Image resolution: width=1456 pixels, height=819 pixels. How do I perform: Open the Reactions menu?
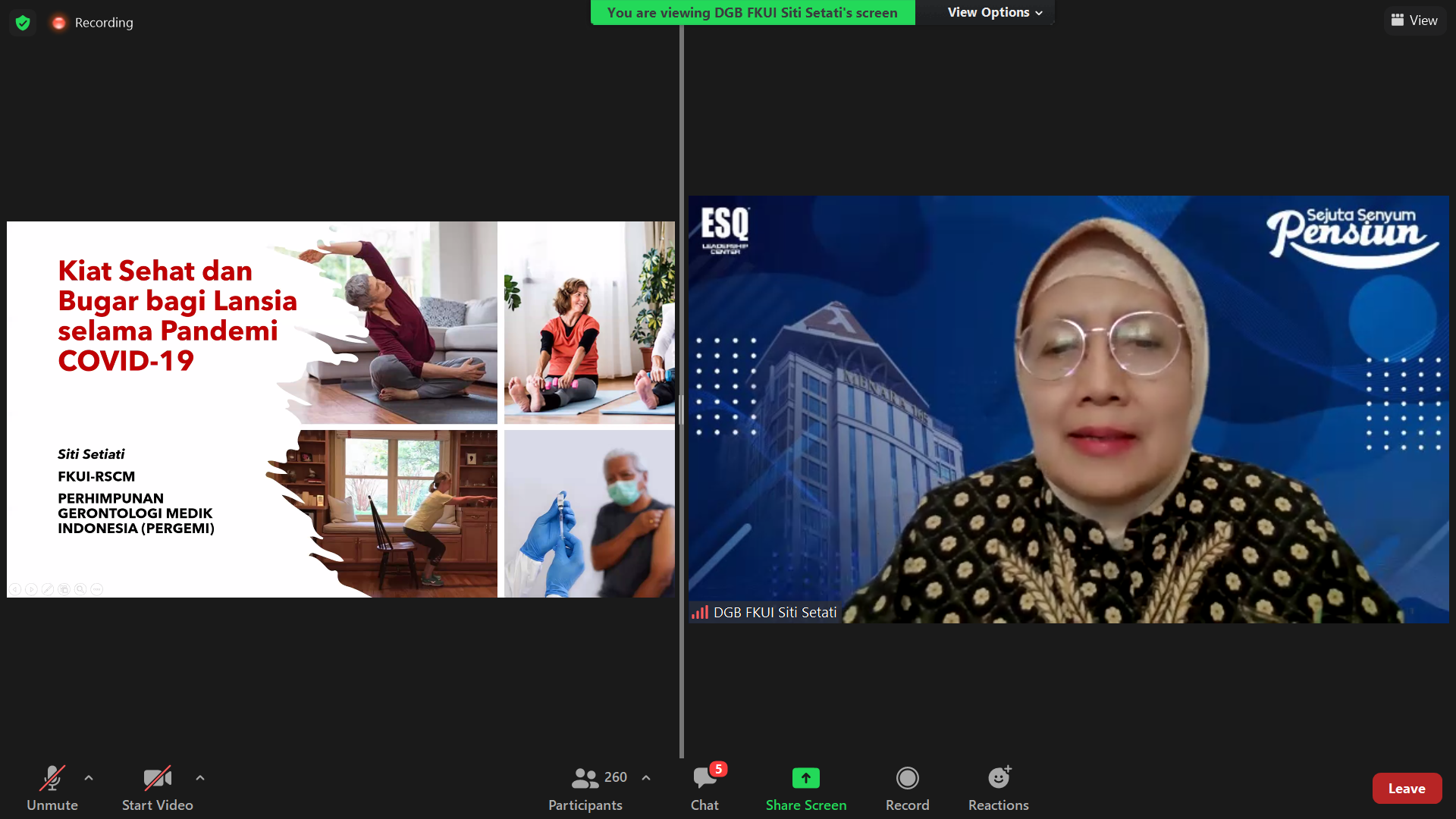point(998,788)
